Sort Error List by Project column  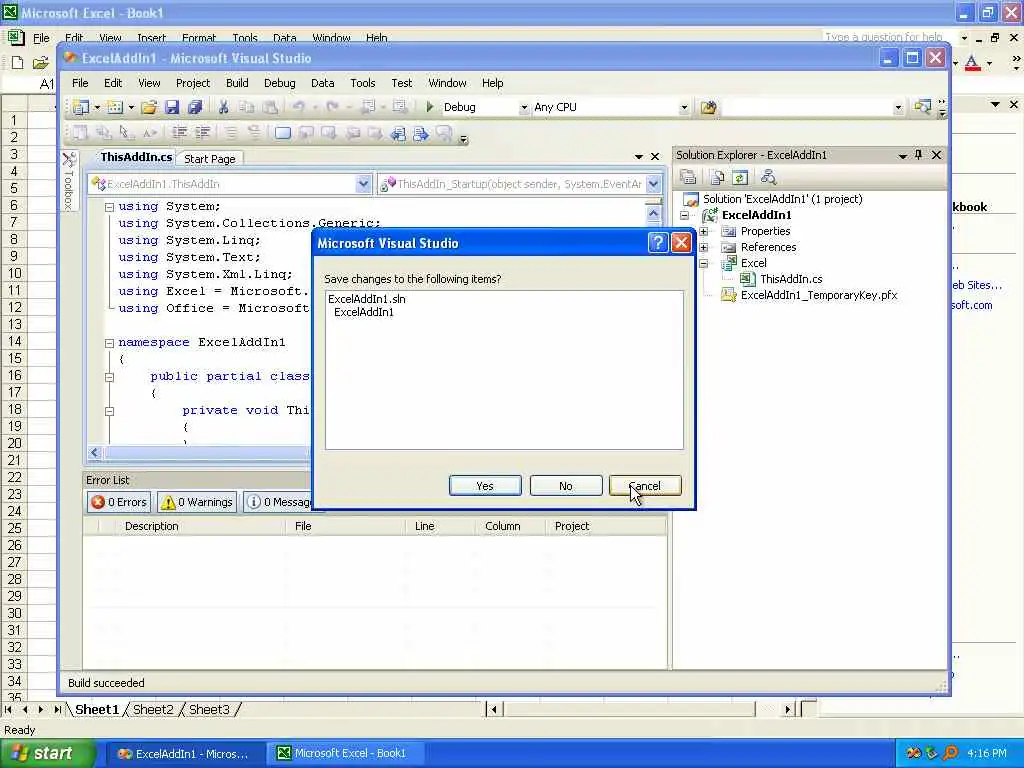[572, 526]
